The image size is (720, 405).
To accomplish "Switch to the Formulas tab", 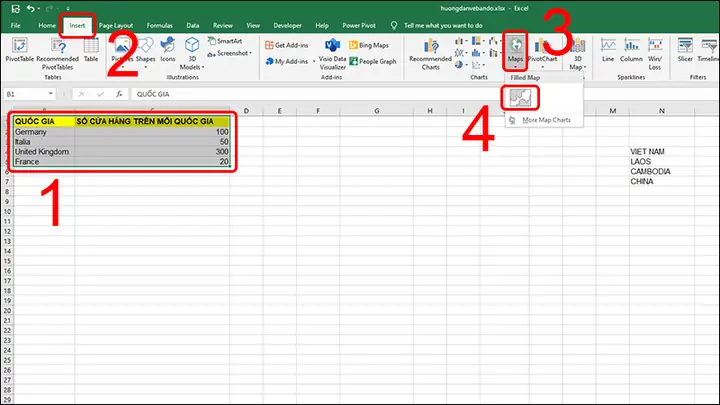I will [x=160, y=25].
